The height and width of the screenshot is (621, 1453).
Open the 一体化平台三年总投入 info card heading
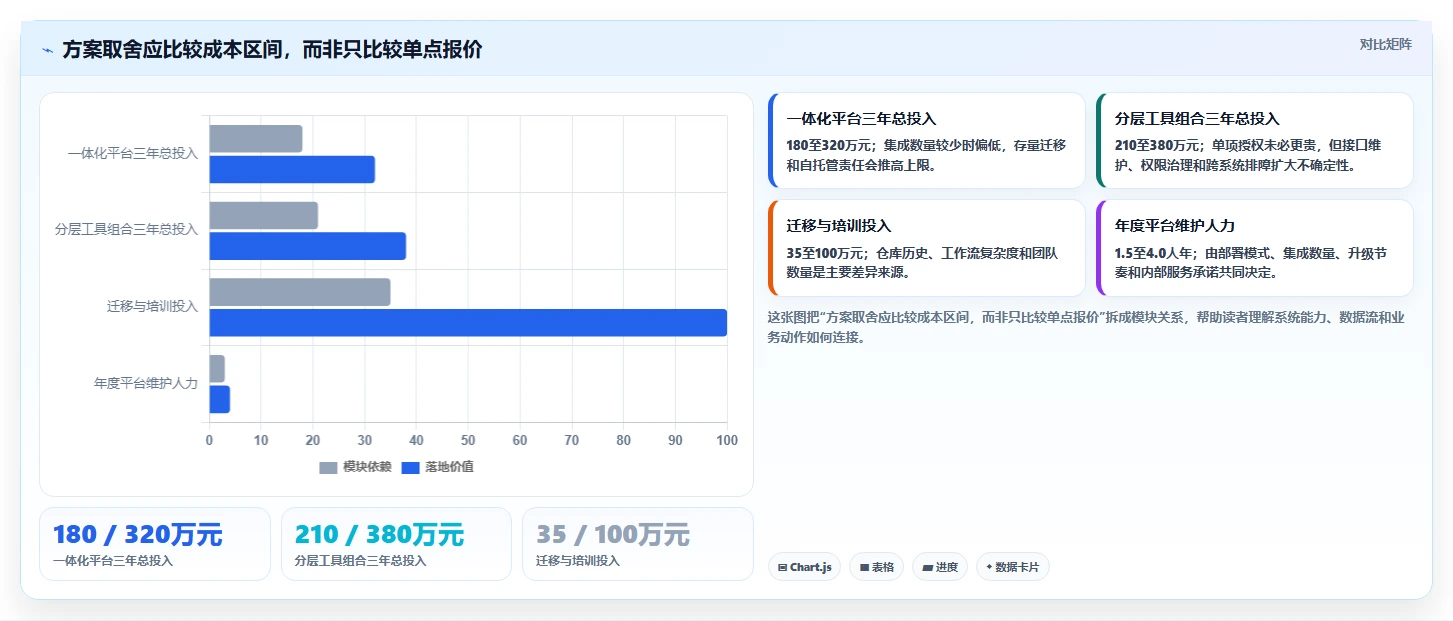pos(861,118)
